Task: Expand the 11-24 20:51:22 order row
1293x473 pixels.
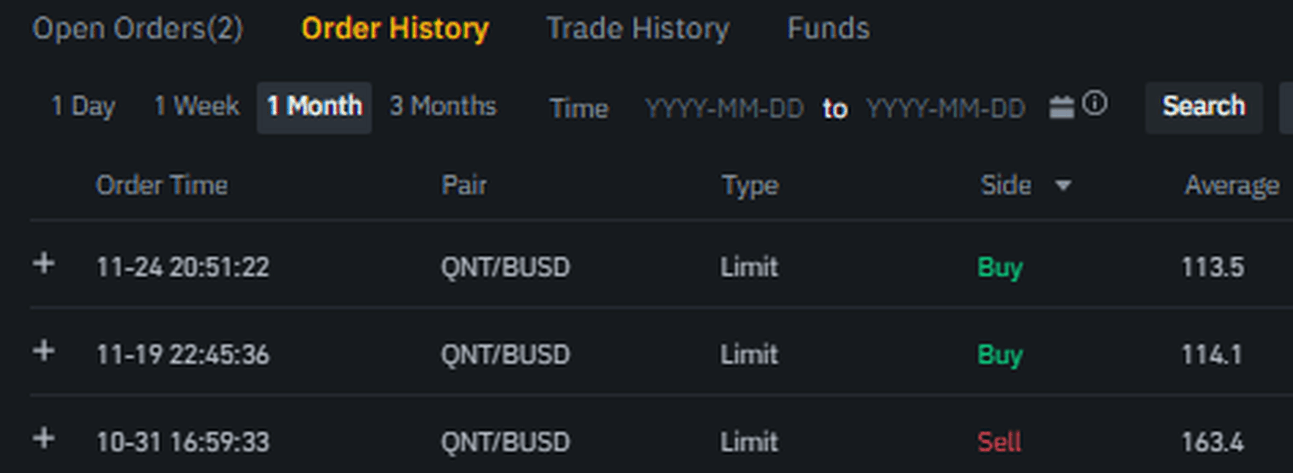Action: coord(44,264)
